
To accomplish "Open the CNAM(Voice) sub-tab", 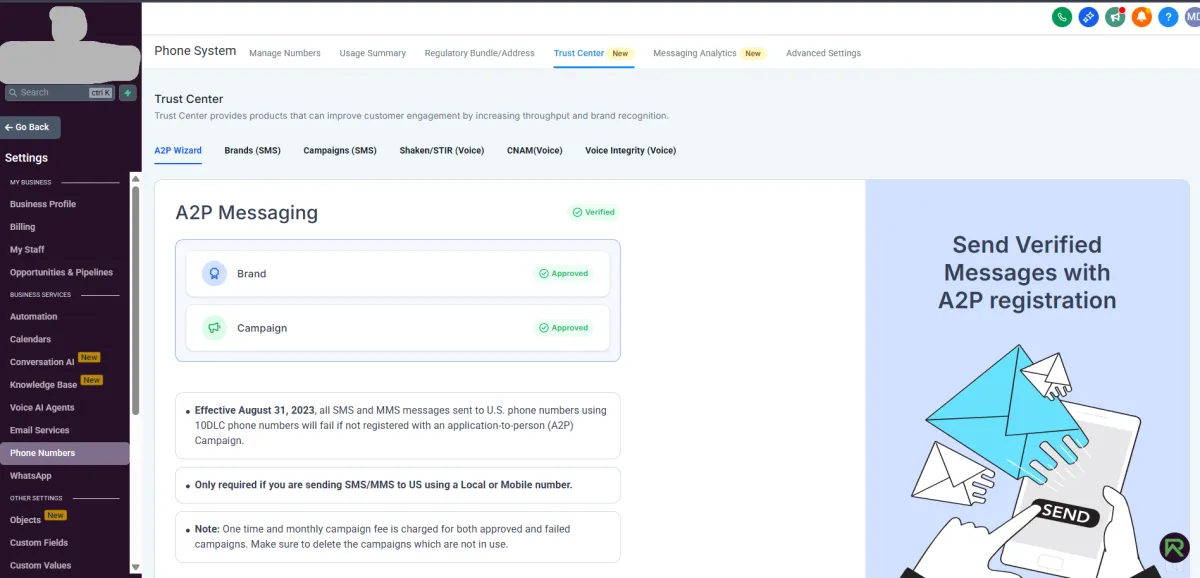I will tap(535, 150).
